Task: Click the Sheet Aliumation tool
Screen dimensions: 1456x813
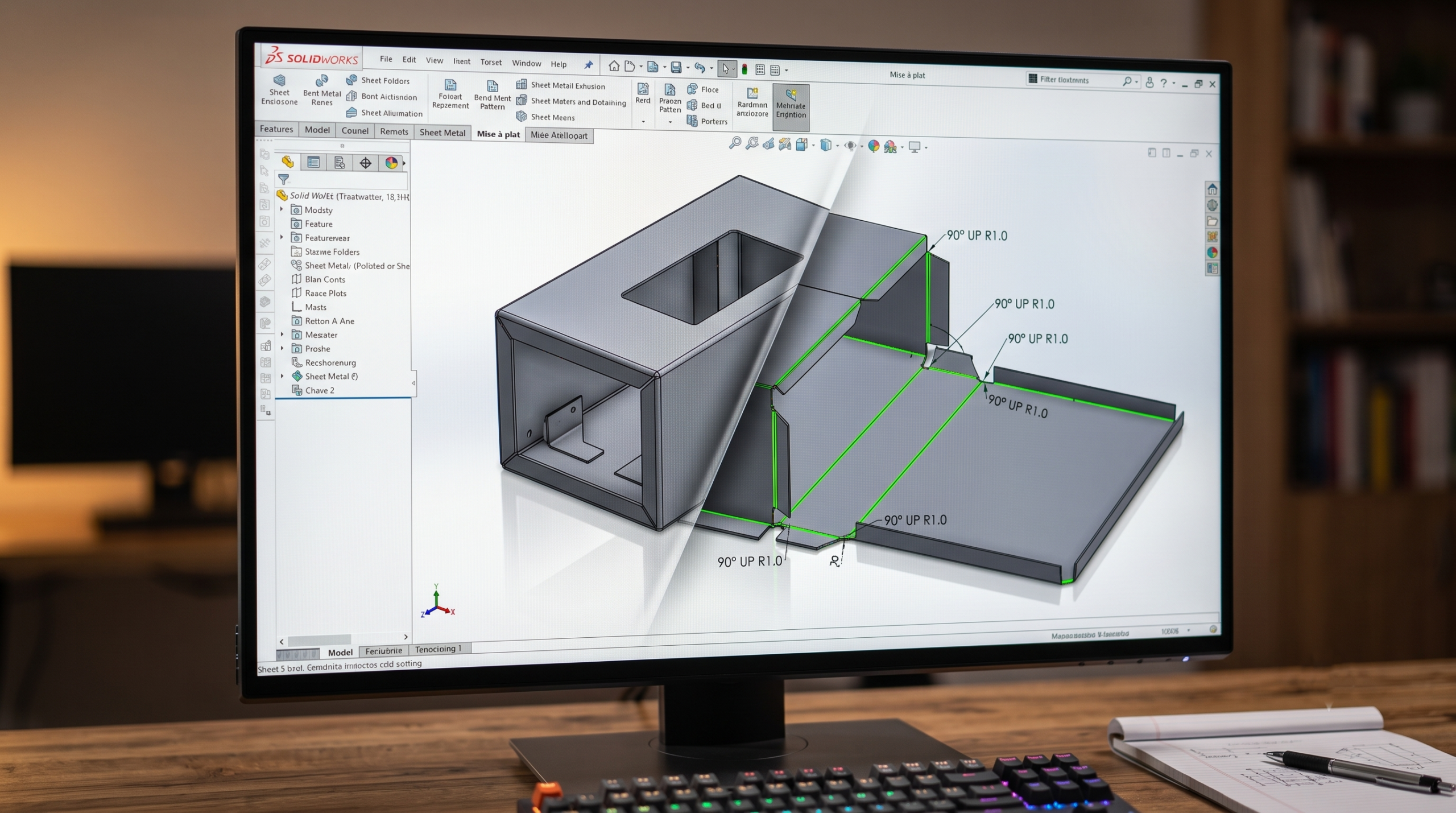Action: [384, 113]
